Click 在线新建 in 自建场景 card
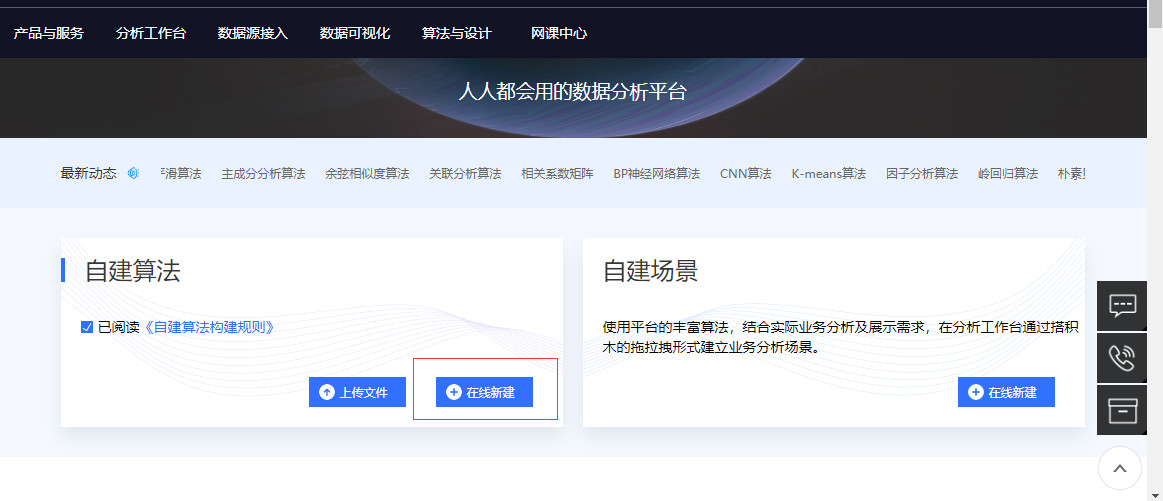Screen dimensions: 1163x501 click(x=1006, y=392)
